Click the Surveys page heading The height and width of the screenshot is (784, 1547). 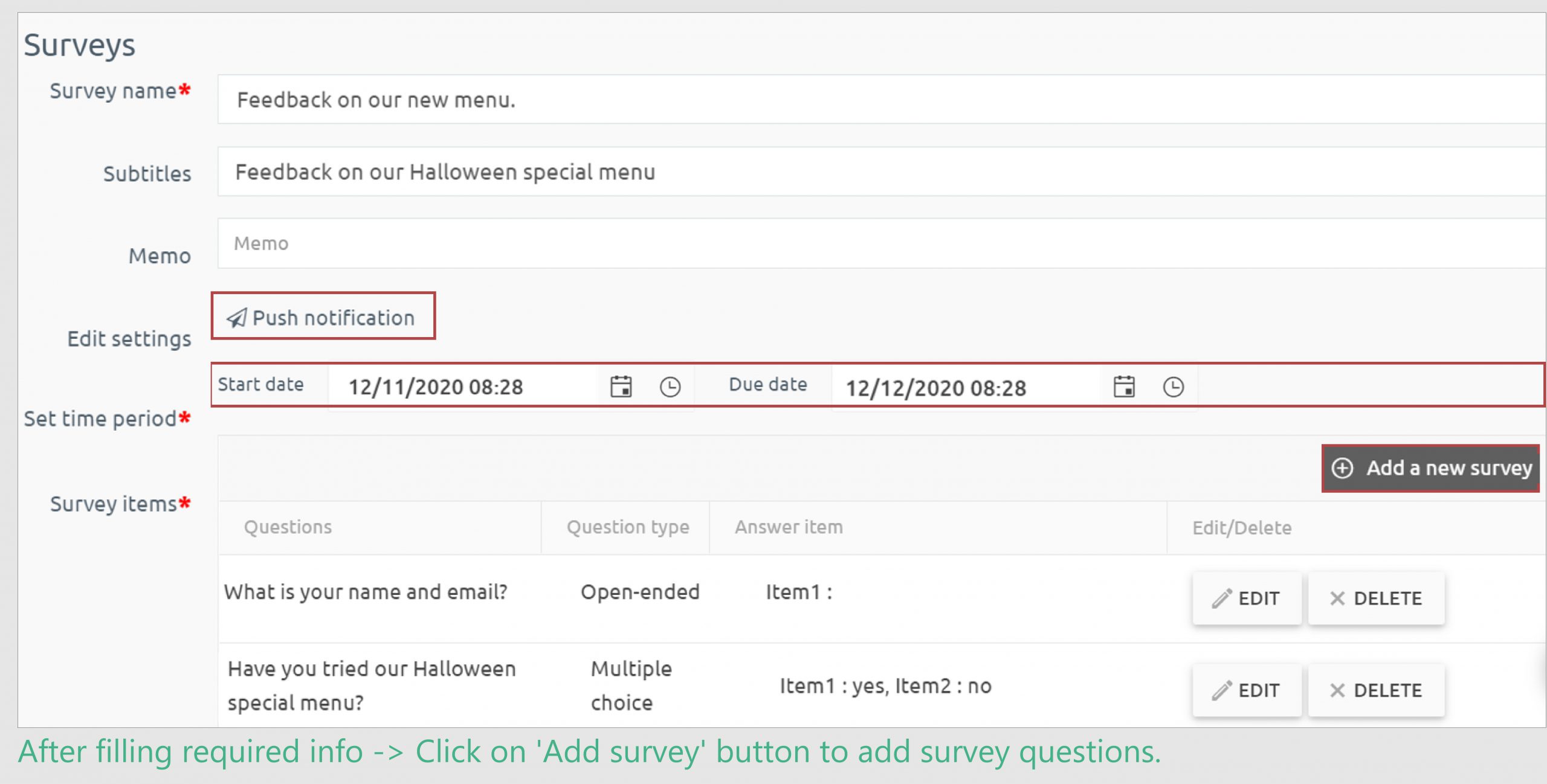point(79,46)
